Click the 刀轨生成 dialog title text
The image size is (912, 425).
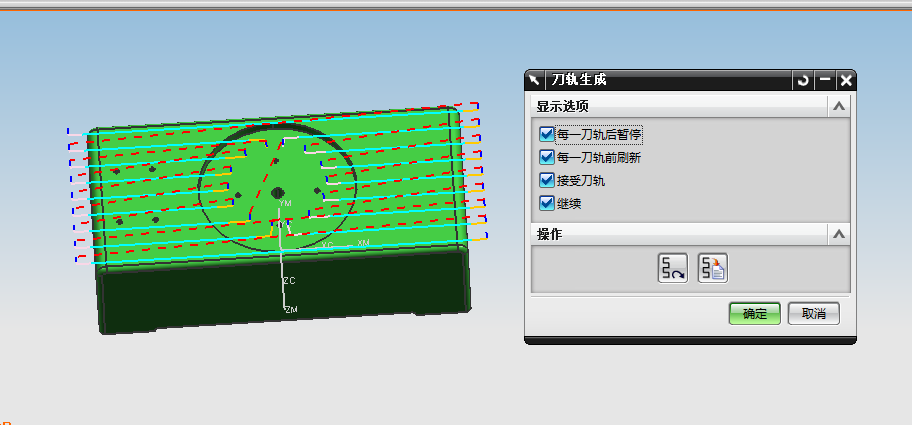579,80
